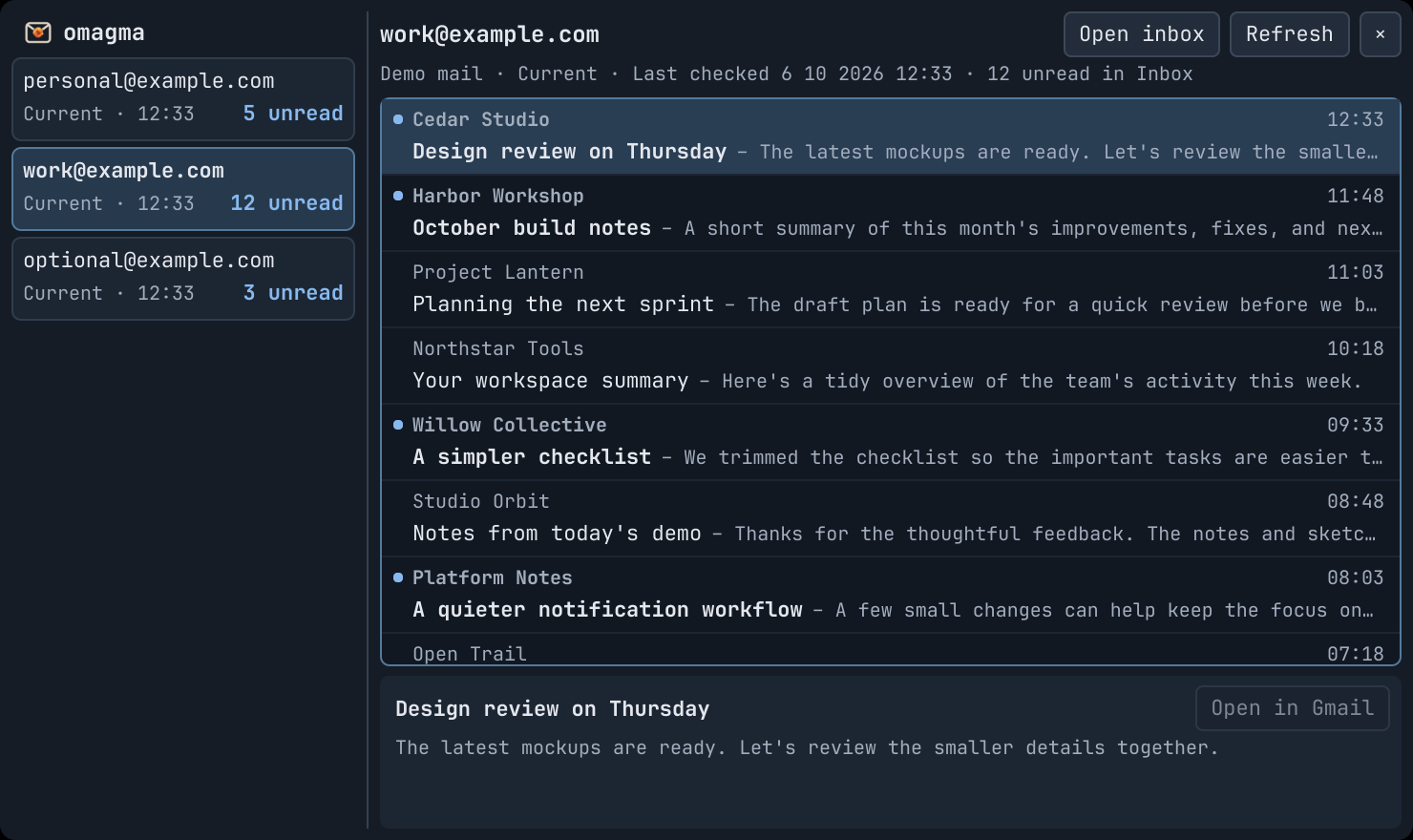Open the selected message in Gmail

pyautogui.click(x=1293, y=708)
